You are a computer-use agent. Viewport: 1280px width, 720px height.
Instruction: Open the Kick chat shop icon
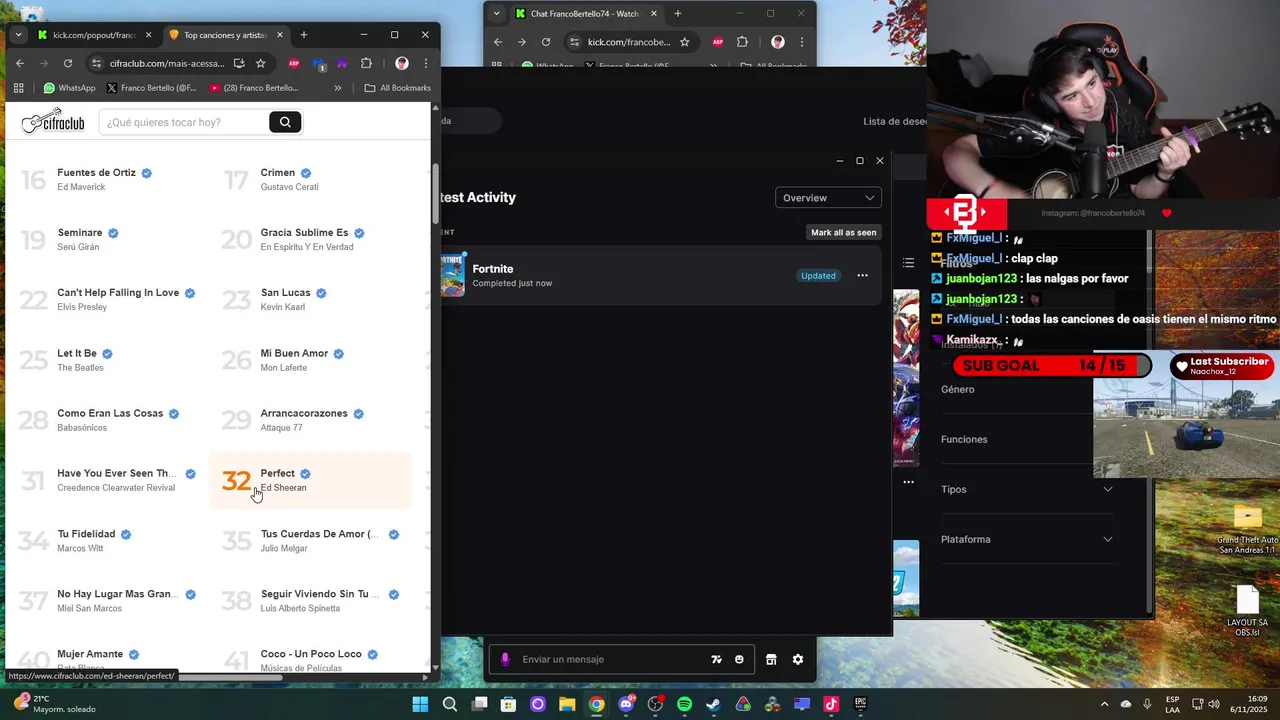771,659
